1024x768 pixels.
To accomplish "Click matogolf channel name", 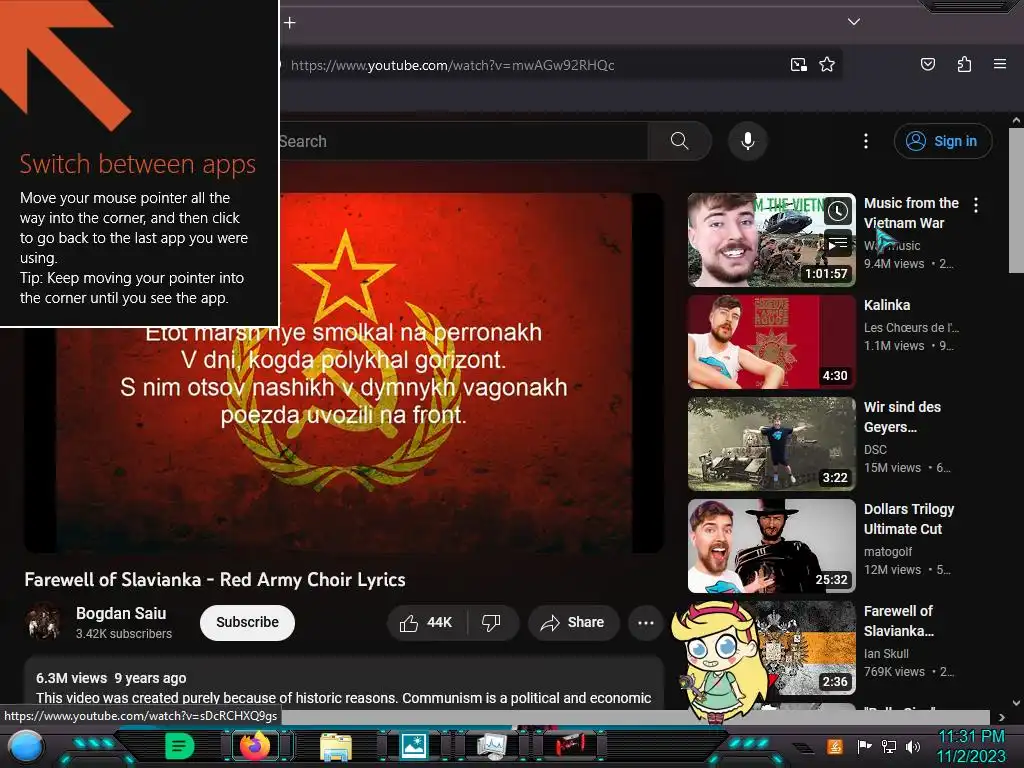I will click(888, 551).
